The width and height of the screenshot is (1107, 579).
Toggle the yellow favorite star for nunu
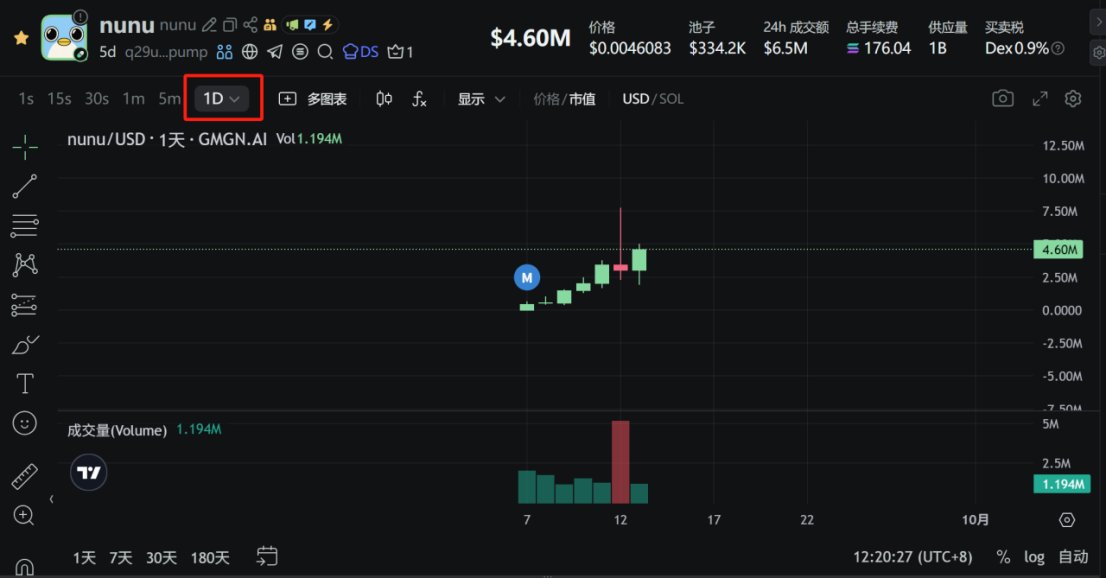click(21, 38)
